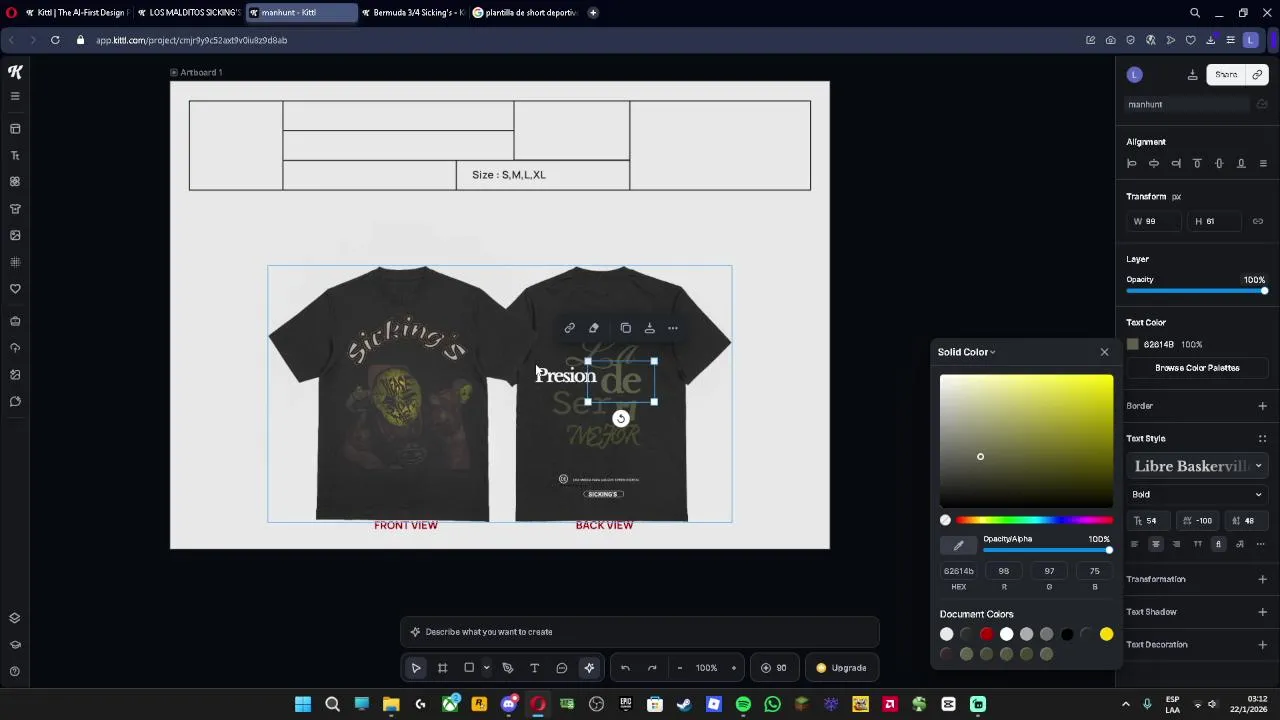The image size is (1280, 720).
Task: Expand the Border section
Action: click(1262, 406)
